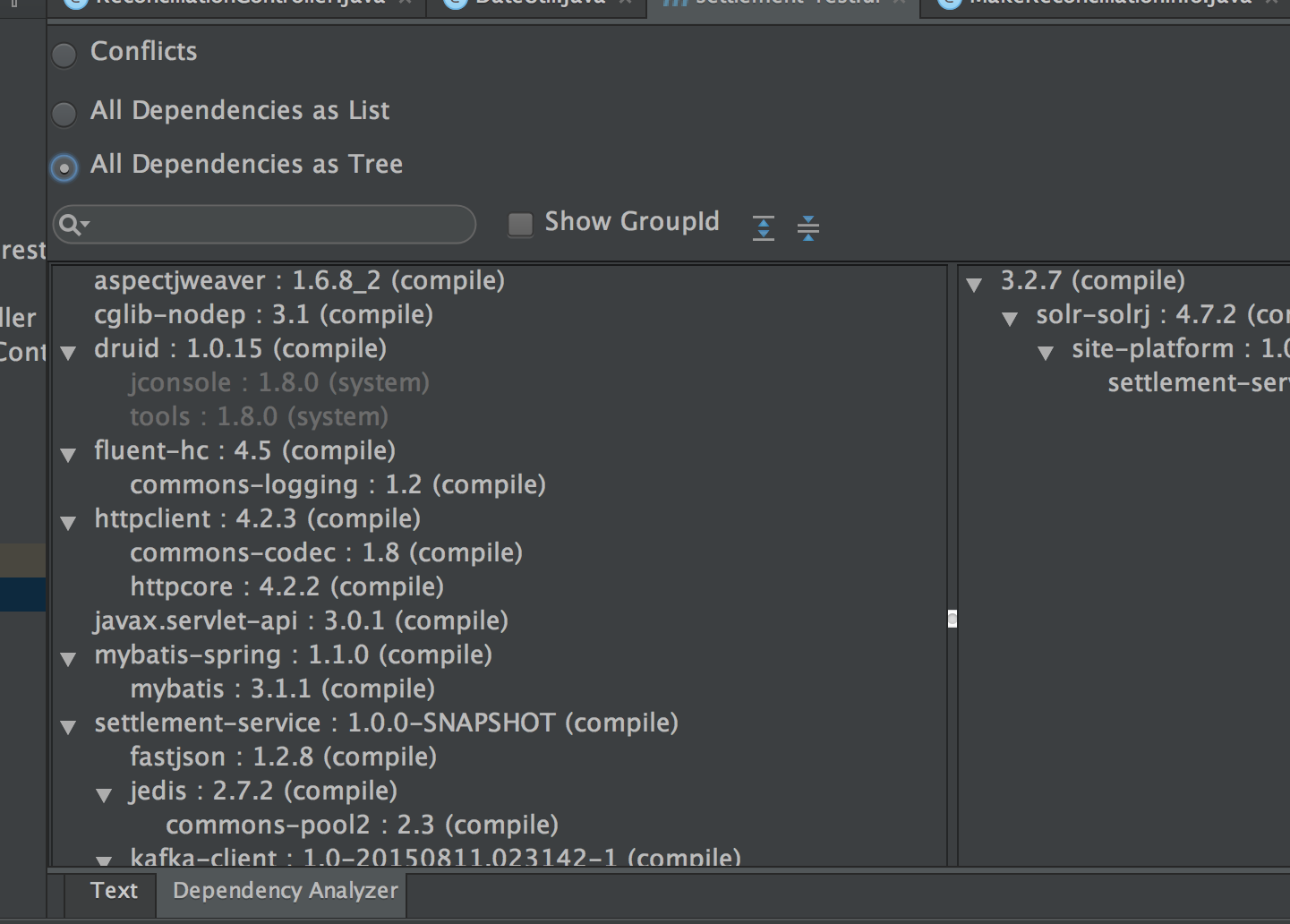The height and width of the screenshot is (924, 1290).
Task: Select commons-codec : 1.8 (compile) row
Action: pos(326,553)
